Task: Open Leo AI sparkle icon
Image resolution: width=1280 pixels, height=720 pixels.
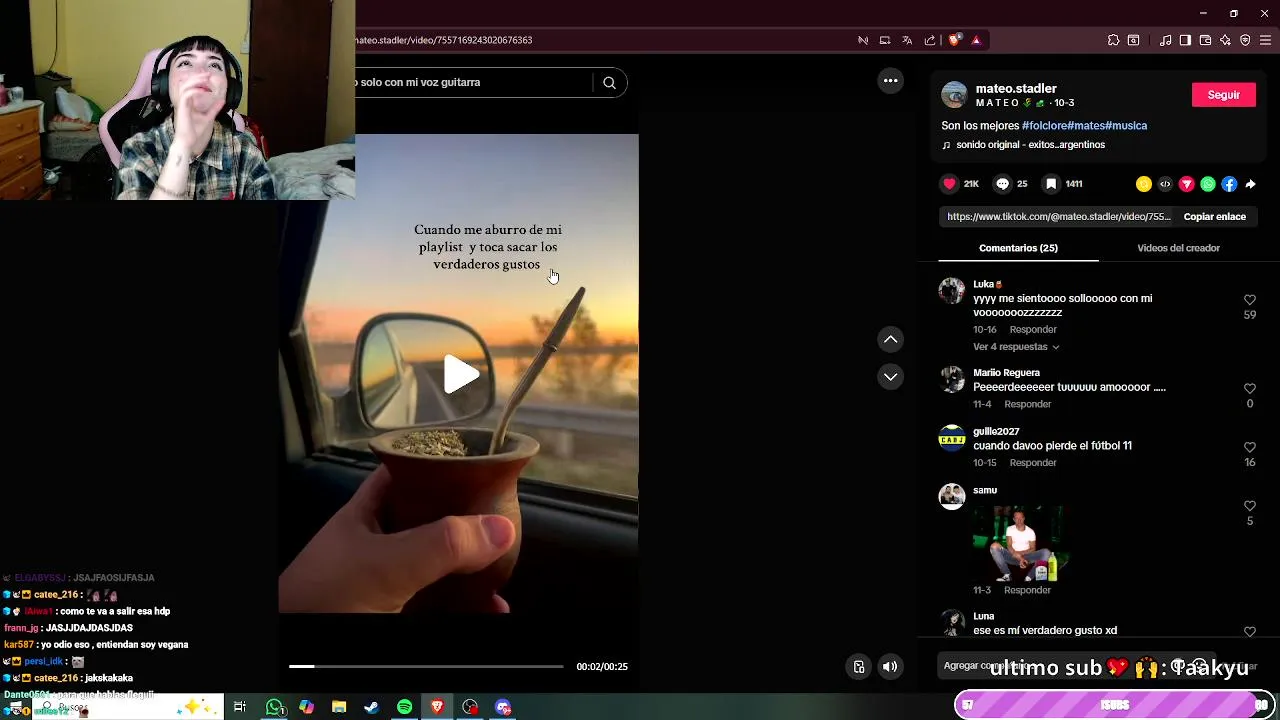Action: 1225,40
